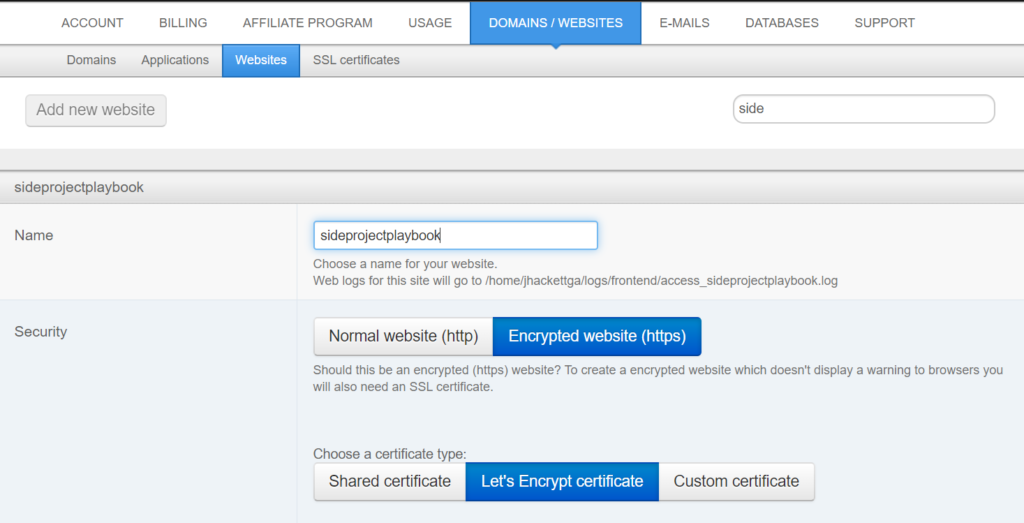Open the SUPPORT tab

[884, 23]
